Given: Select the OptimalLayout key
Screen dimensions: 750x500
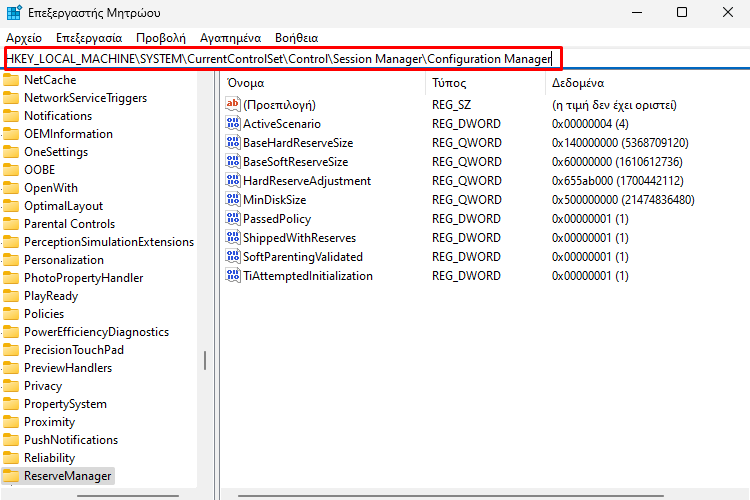Looking at the screenshot, I should tap(64, 206).
